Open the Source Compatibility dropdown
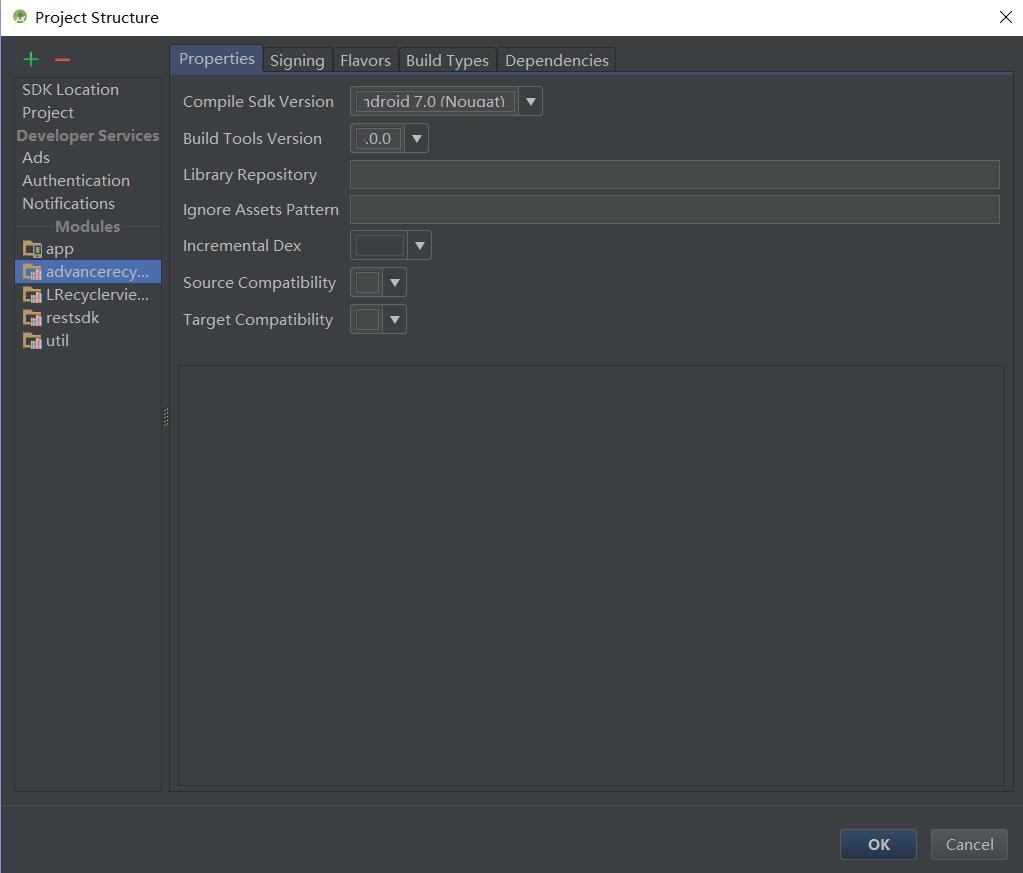The image size is (1023, 873). tap(396, 282)
